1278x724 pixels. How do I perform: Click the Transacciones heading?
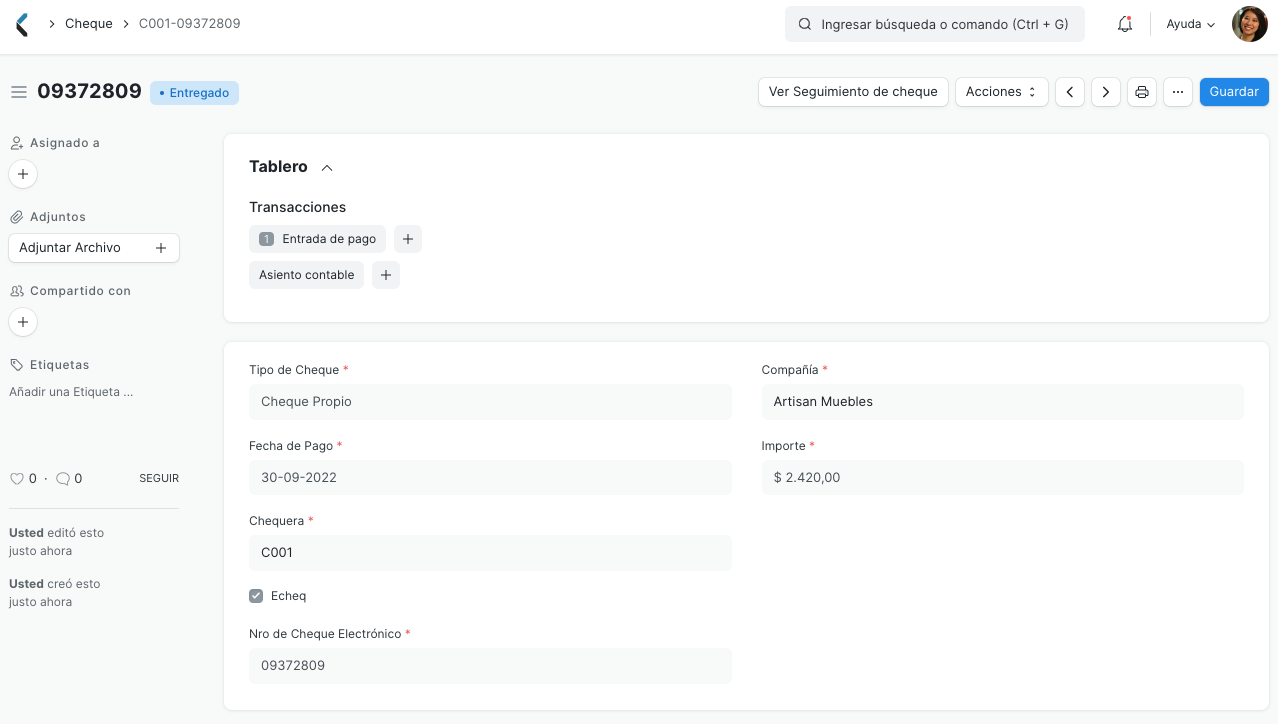point(297,207)
